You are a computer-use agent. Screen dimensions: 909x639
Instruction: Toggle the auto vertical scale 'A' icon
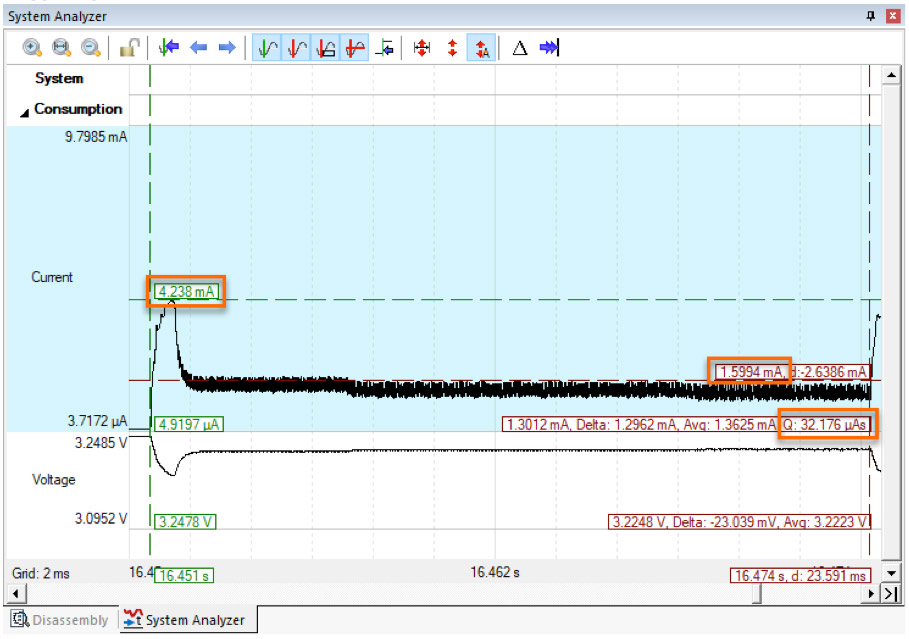[x=481, y=48]
